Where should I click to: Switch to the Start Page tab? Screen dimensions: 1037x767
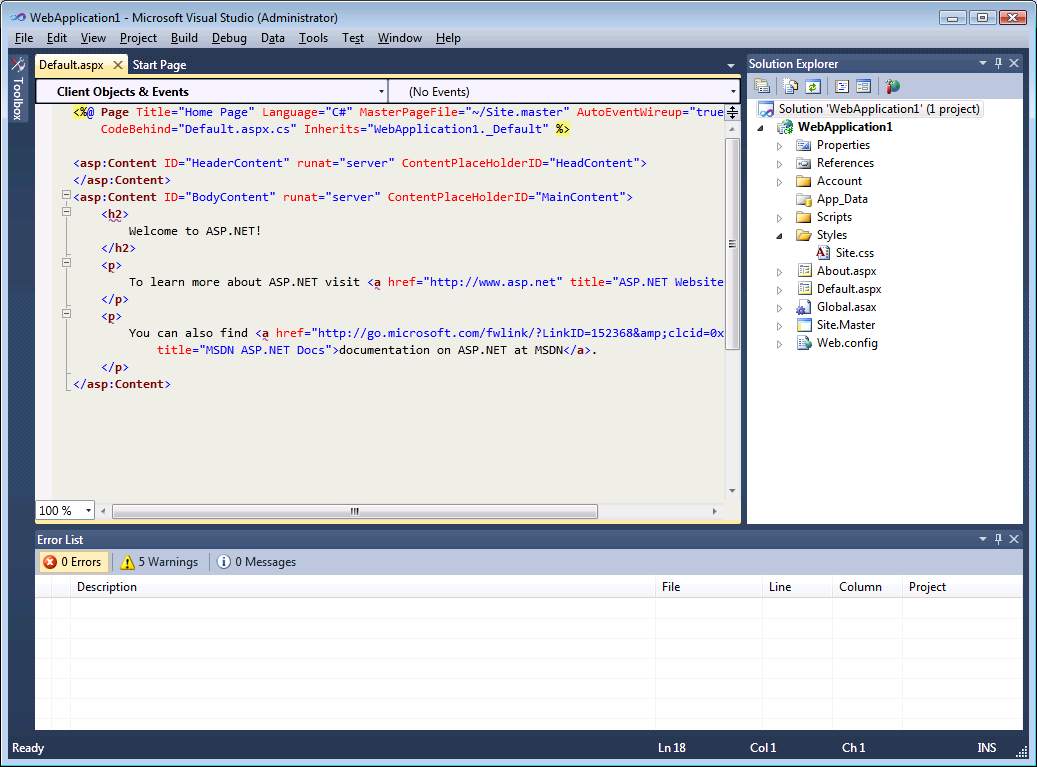[159, 65]
